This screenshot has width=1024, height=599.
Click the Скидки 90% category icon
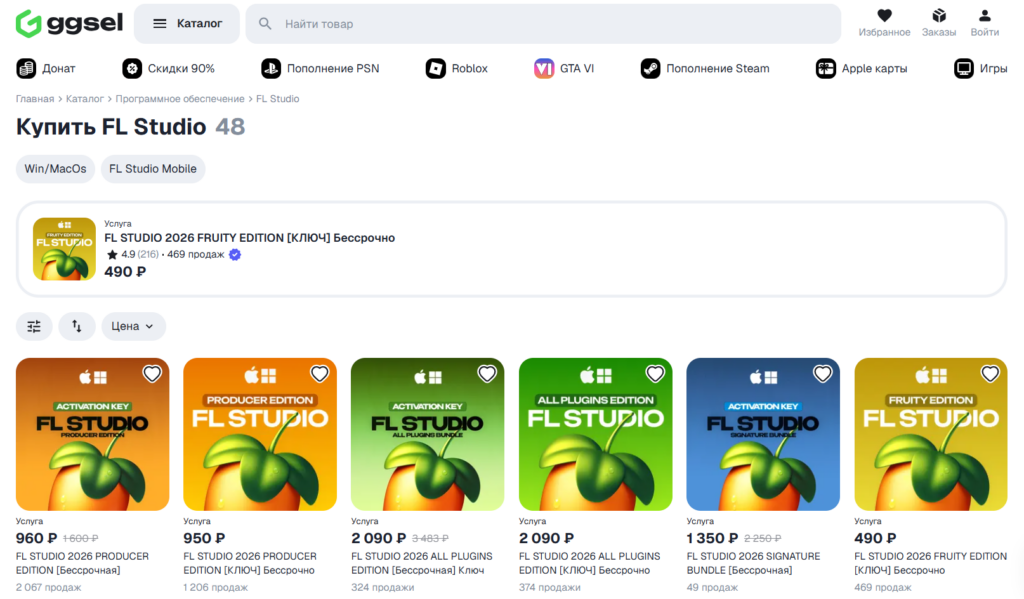click(132, 68)
